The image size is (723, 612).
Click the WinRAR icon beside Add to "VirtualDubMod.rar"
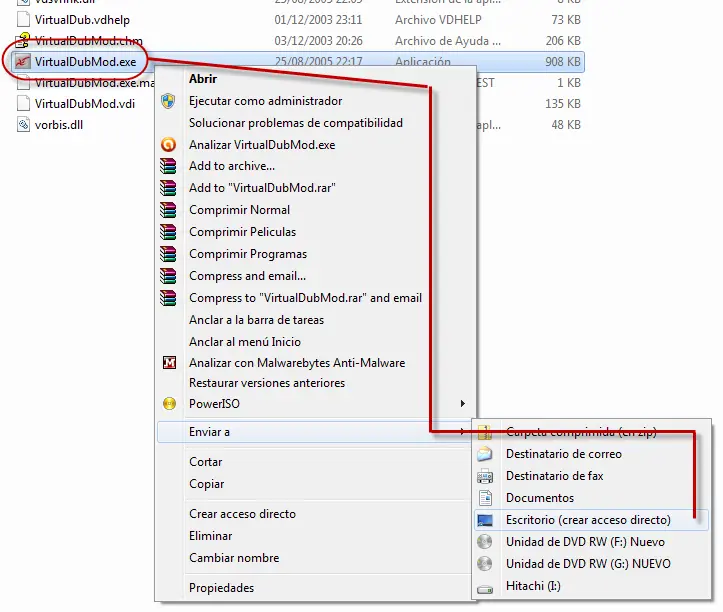(168, 188)
